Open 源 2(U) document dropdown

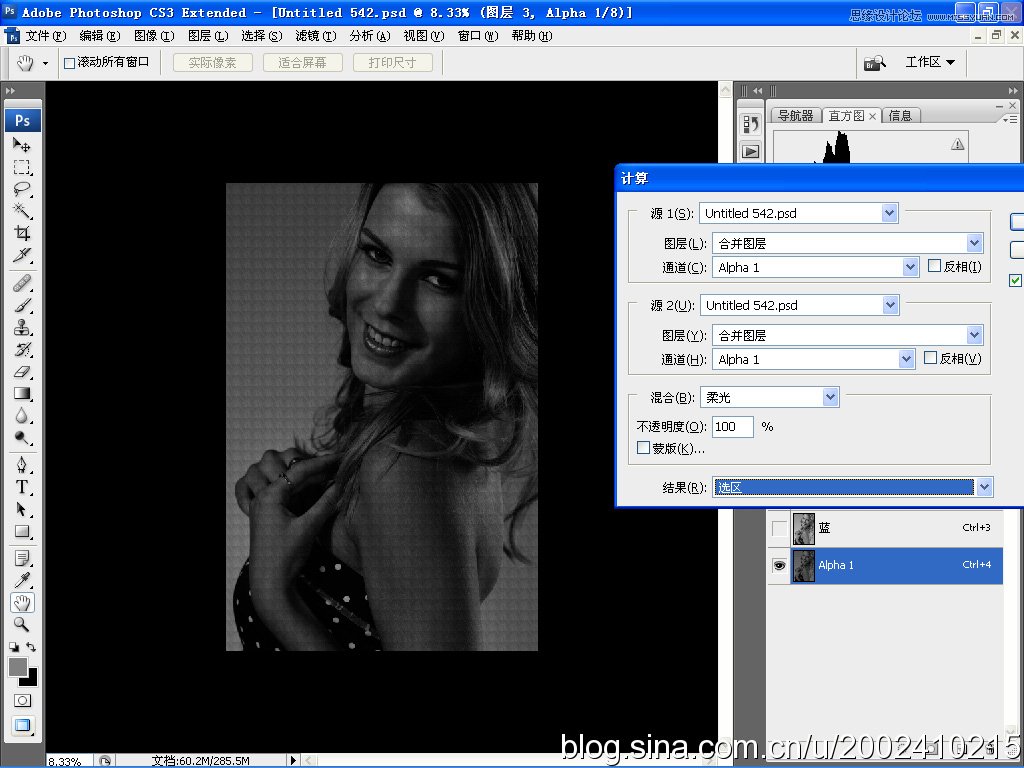click(x=890, y=305)
